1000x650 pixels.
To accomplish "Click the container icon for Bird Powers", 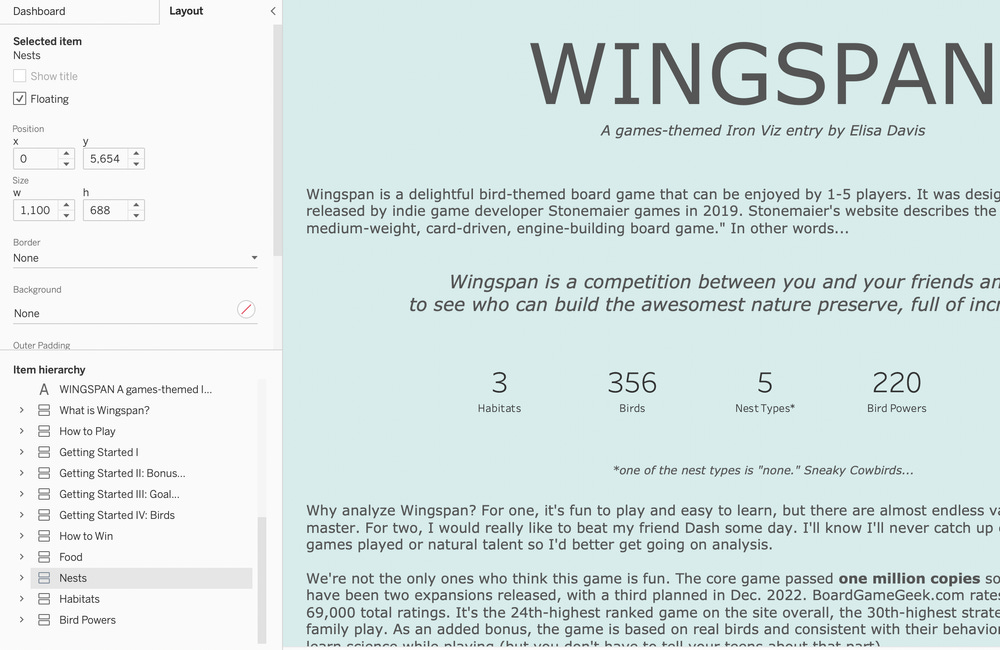I will pyautogui.click(x=44, y=619).
